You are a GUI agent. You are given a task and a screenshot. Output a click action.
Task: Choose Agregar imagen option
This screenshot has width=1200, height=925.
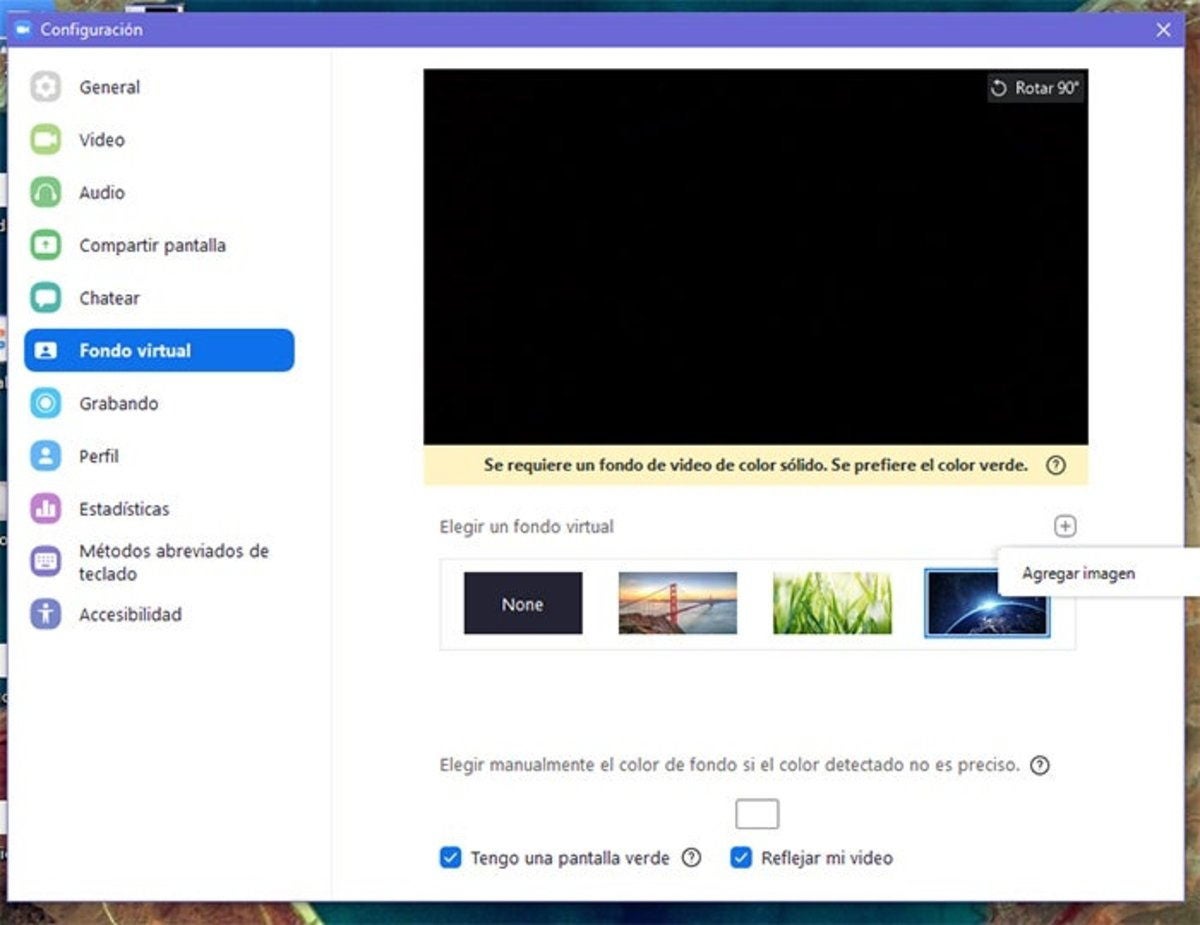pyautogui.click(x=1079, y=573)
